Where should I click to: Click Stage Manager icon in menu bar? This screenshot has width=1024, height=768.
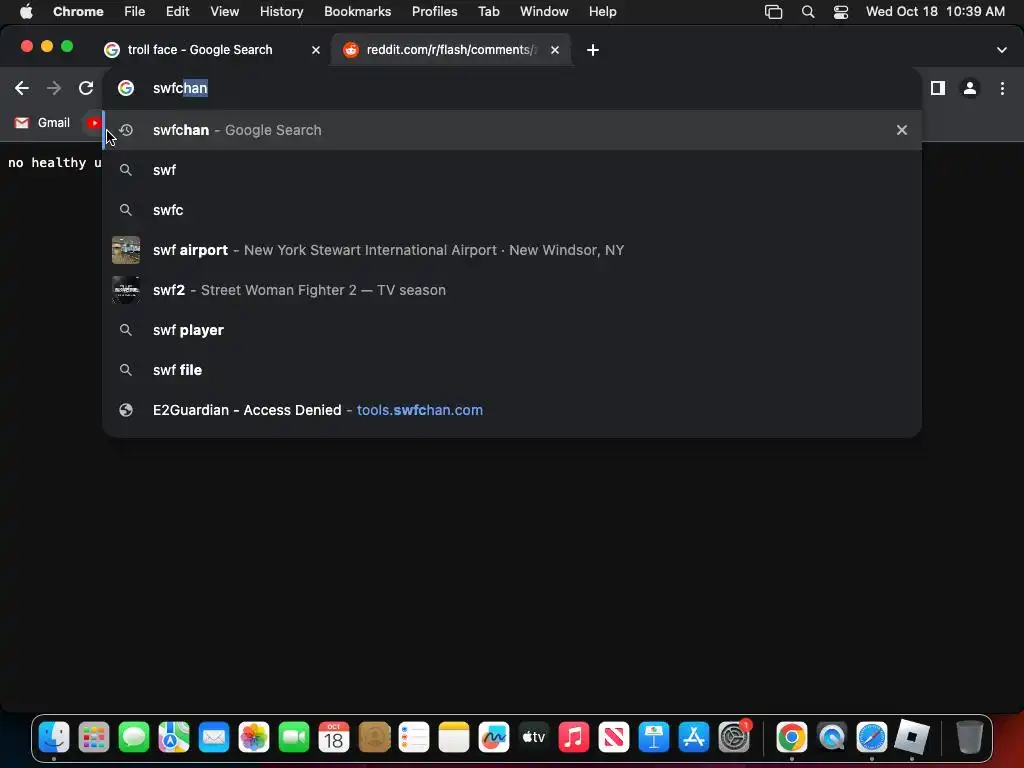[x=773, y=12]
